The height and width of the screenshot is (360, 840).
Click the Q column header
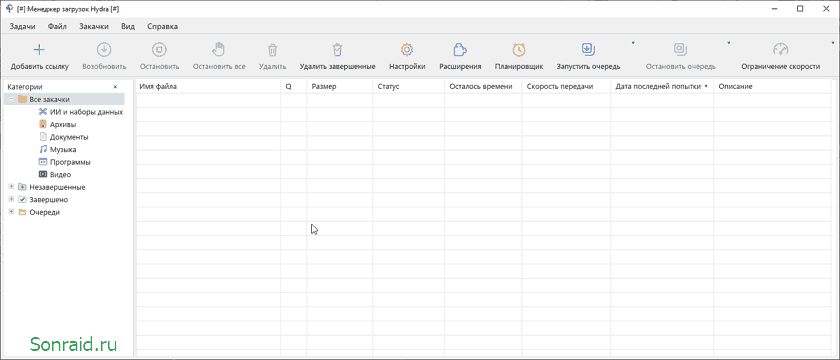[294, 86]
